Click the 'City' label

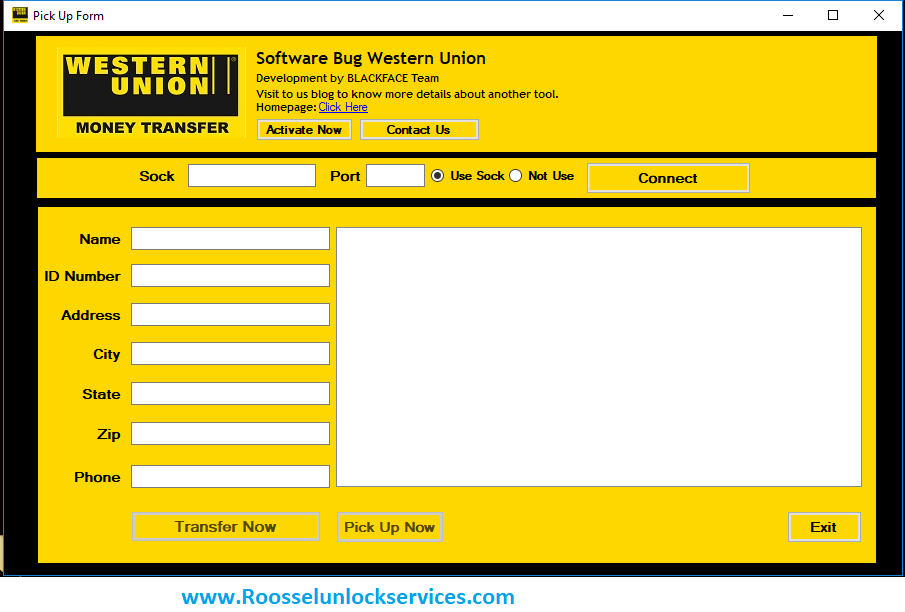(107, 354)
